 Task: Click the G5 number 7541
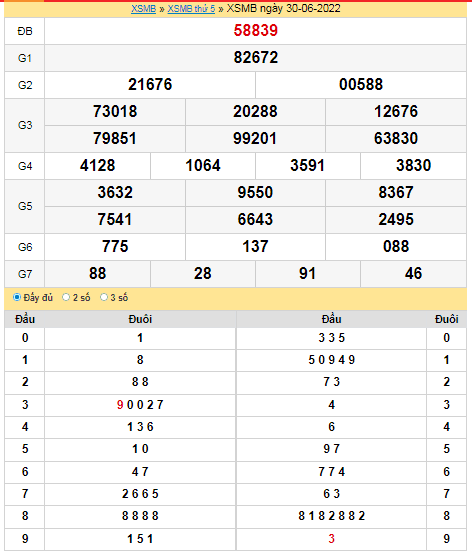point(115,219)
